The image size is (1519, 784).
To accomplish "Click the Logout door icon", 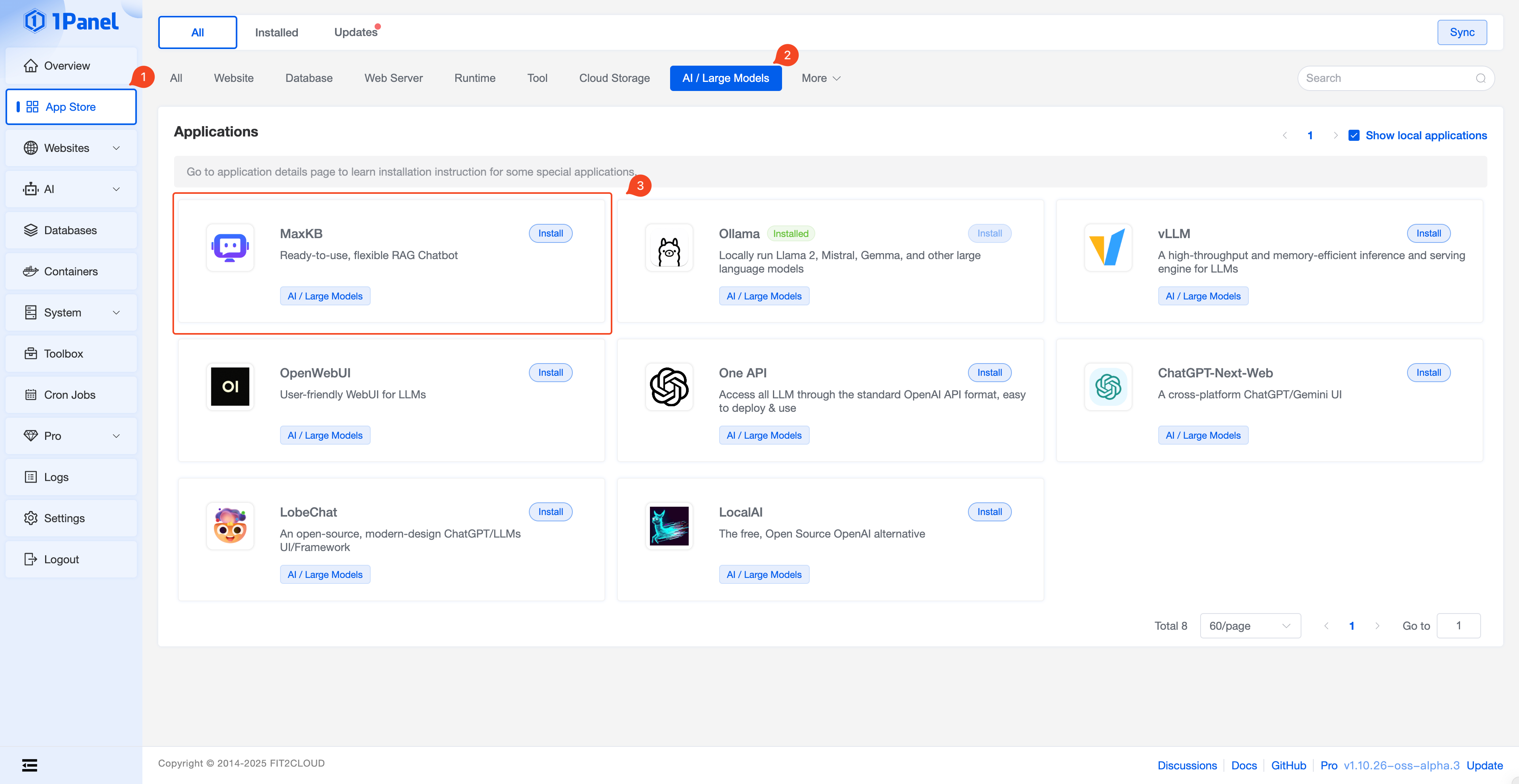I will 31,559.
